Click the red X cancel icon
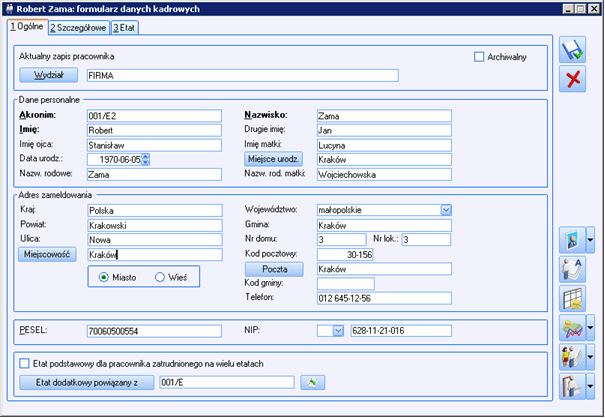 click(573, 80)
